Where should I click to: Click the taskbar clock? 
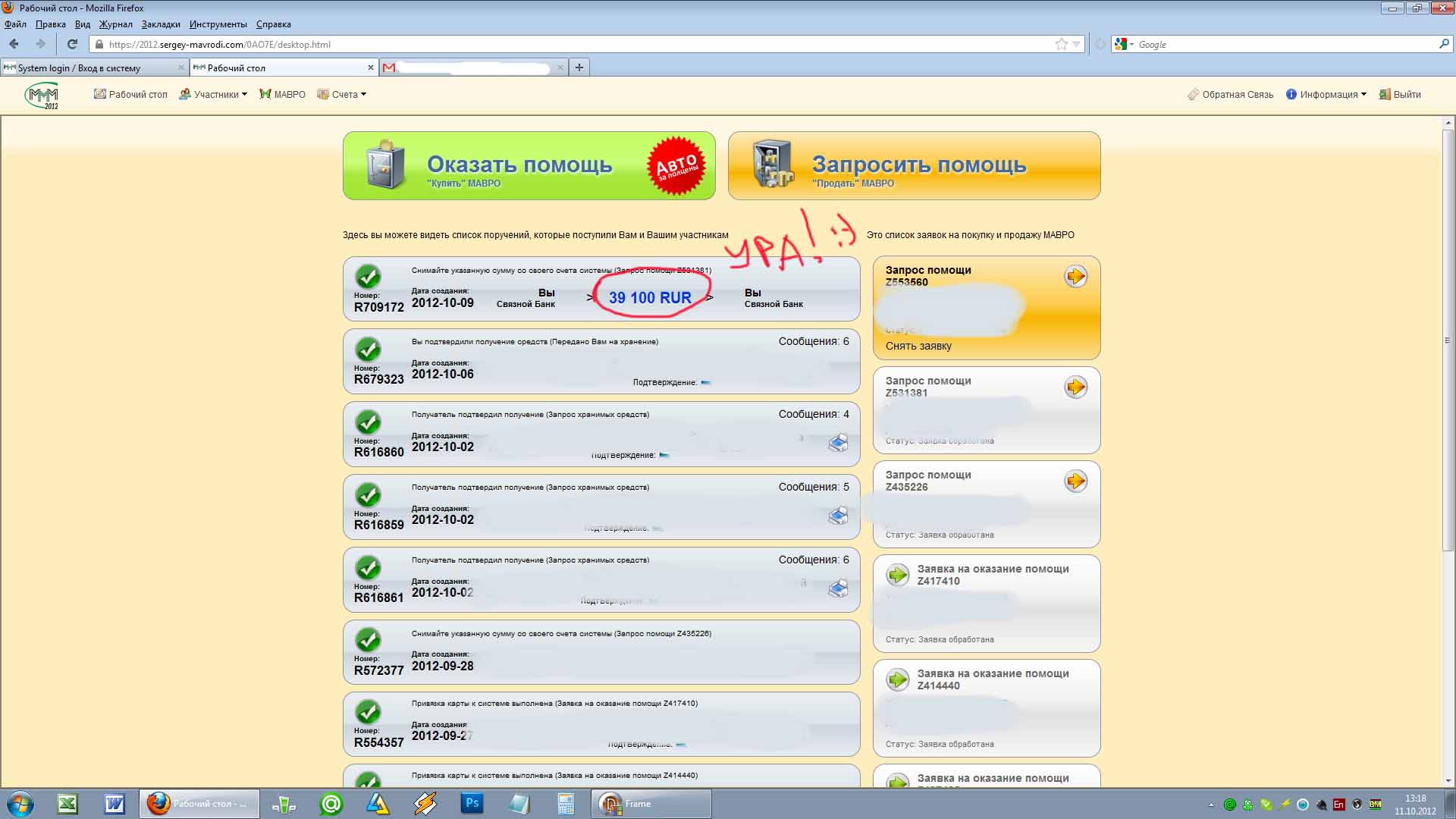(1415, 804)
